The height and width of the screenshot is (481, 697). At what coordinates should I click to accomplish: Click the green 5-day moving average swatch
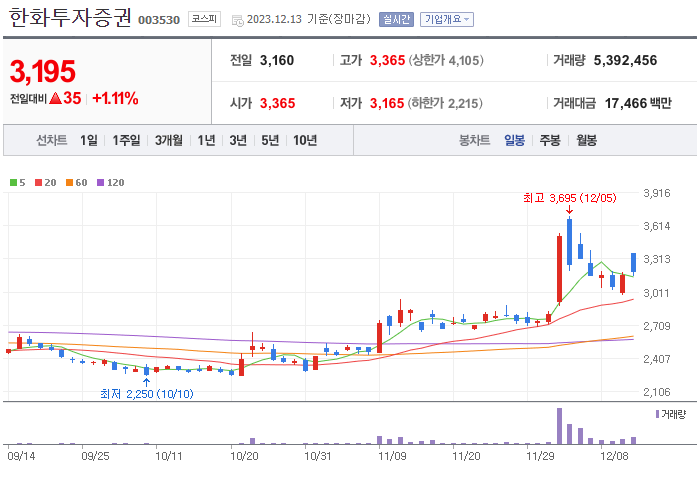(x=13, y=182)
